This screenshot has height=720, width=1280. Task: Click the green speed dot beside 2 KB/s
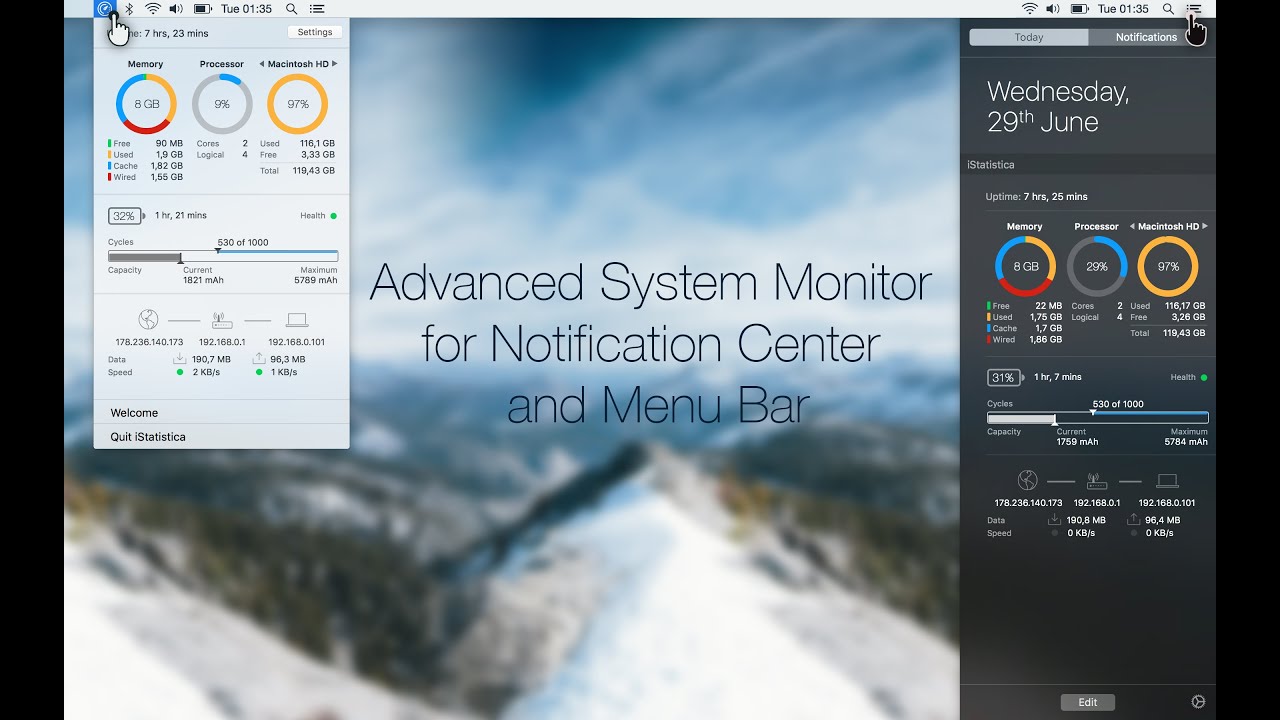click(x=180, y=372)
